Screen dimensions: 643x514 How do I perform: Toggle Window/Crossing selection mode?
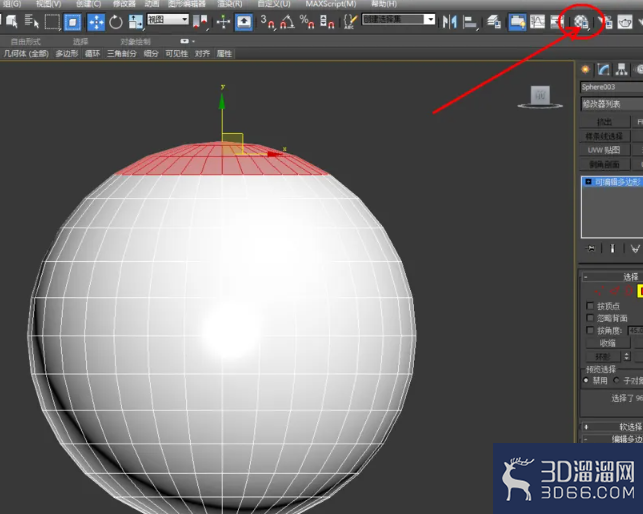[x=73, y=22]
